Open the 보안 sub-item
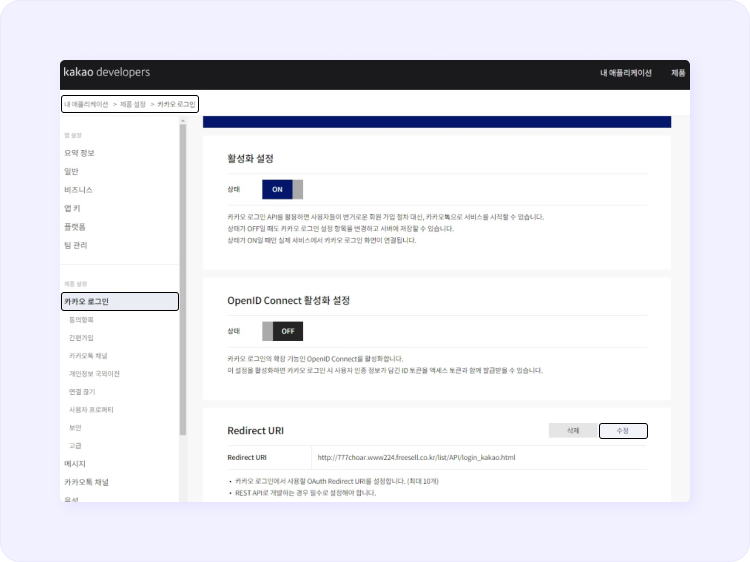Viewport: 750px width, 562px height. 75,428
